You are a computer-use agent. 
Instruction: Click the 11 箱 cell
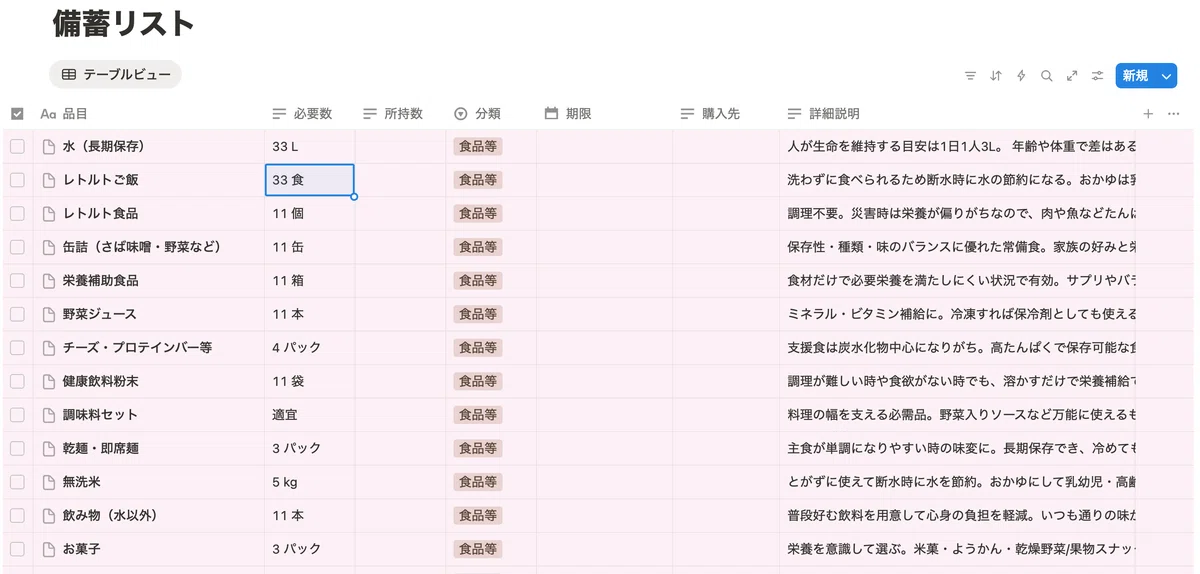pos(310,280)
